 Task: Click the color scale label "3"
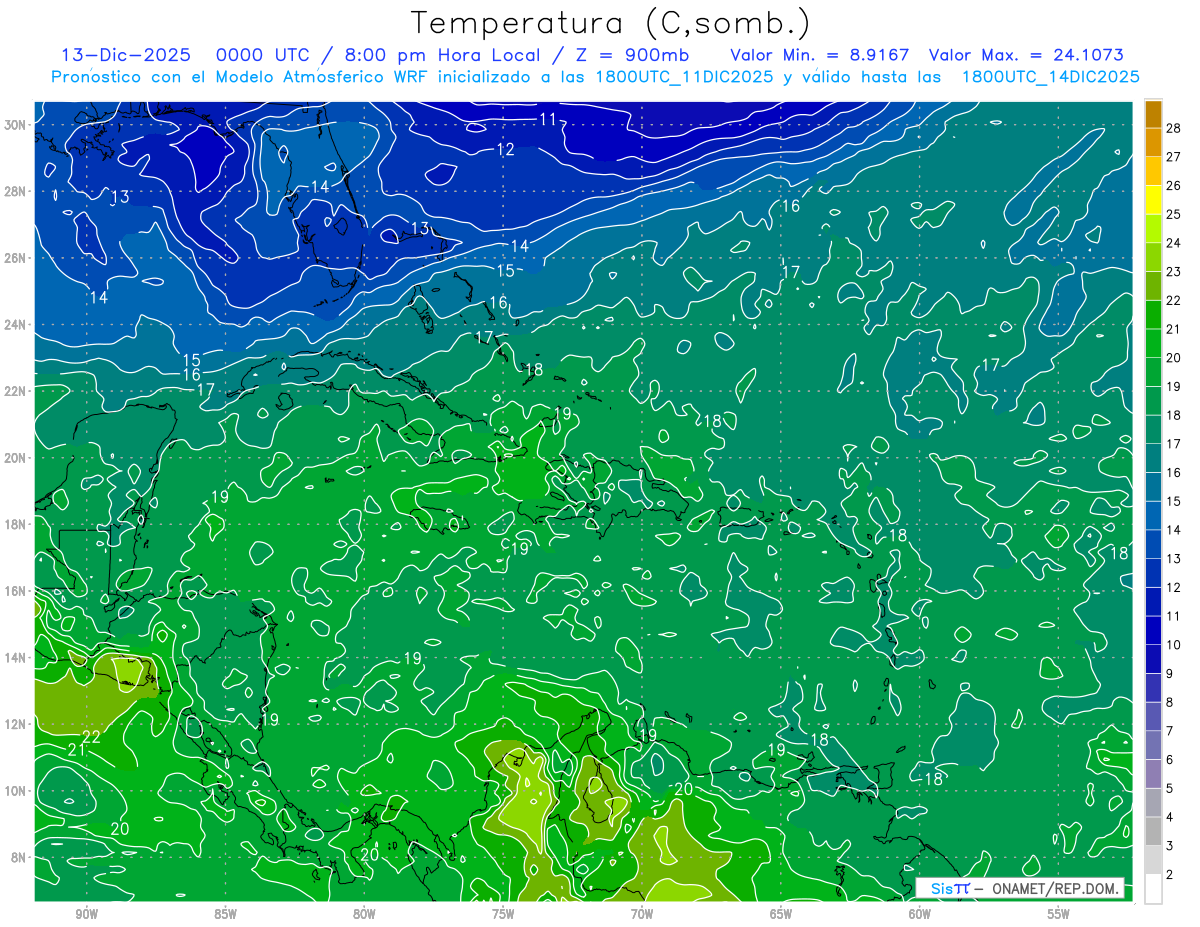pyautogui.click(x=1170, y=847)
